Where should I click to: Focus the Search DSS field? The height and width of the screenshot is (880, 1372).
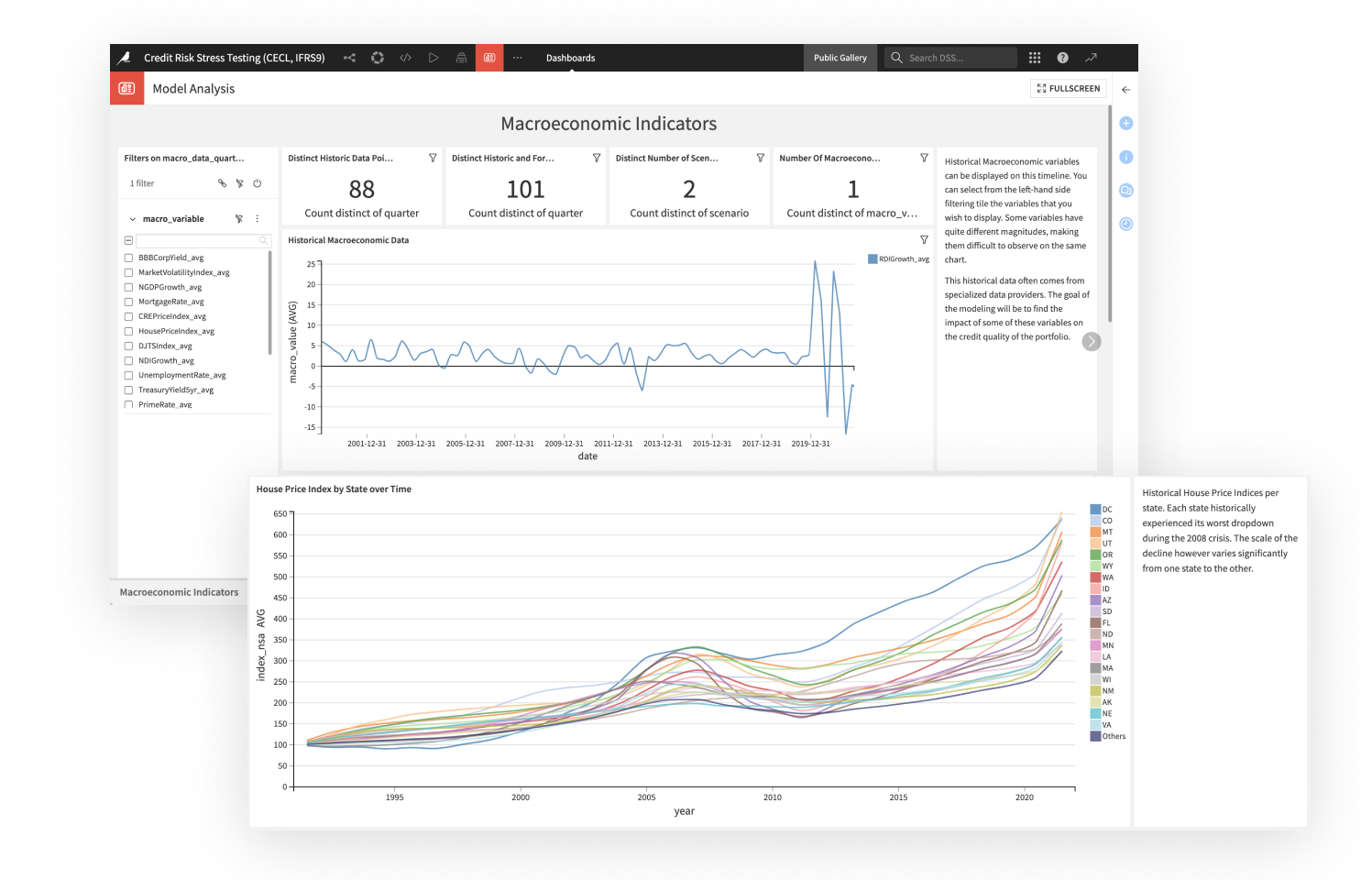(950, 58)
